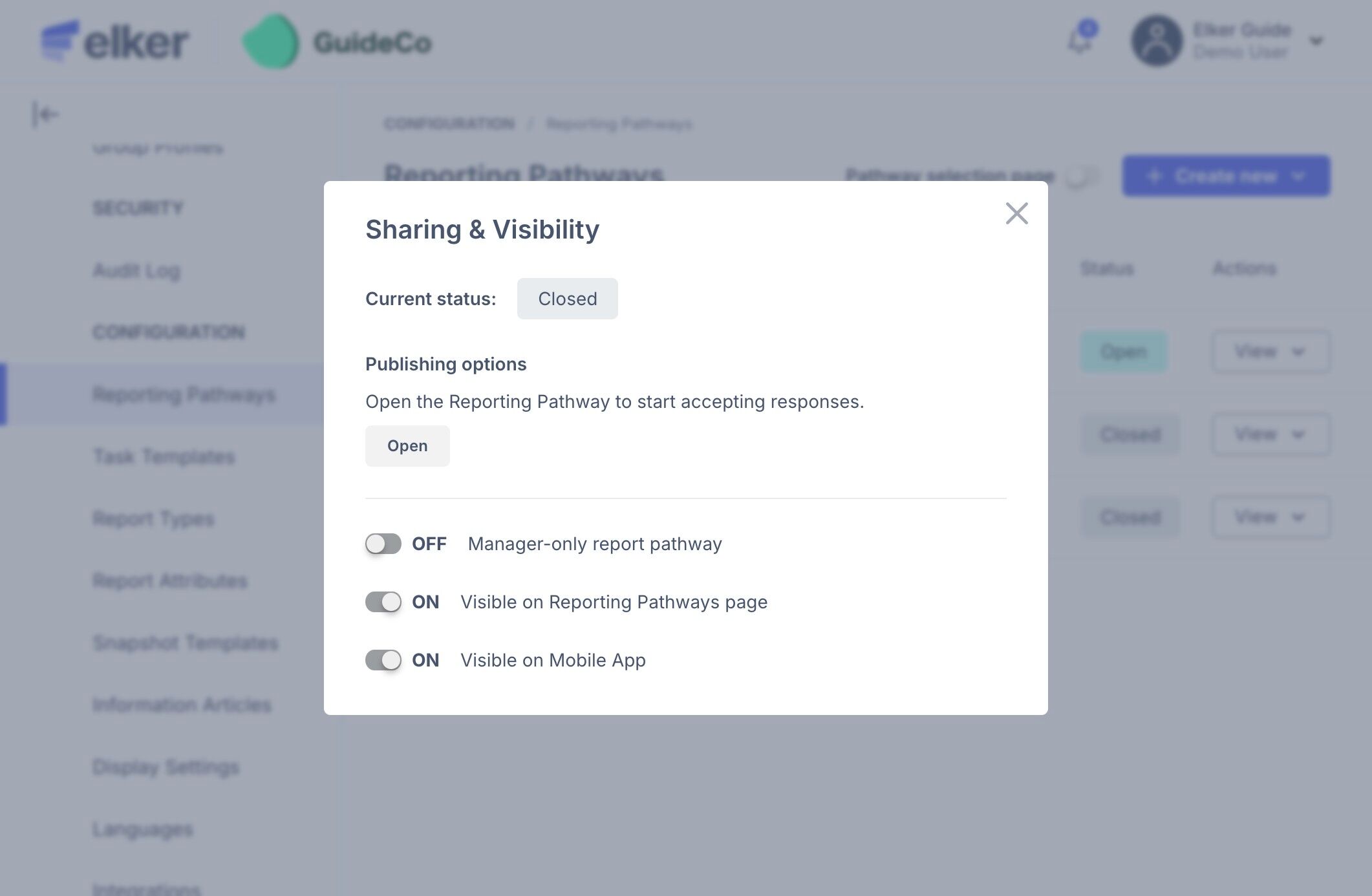The height and width of the screenshot is (896, 1372).
Task: Toggle the Pathway selection page switch
Action: [x=1082, y=176]
